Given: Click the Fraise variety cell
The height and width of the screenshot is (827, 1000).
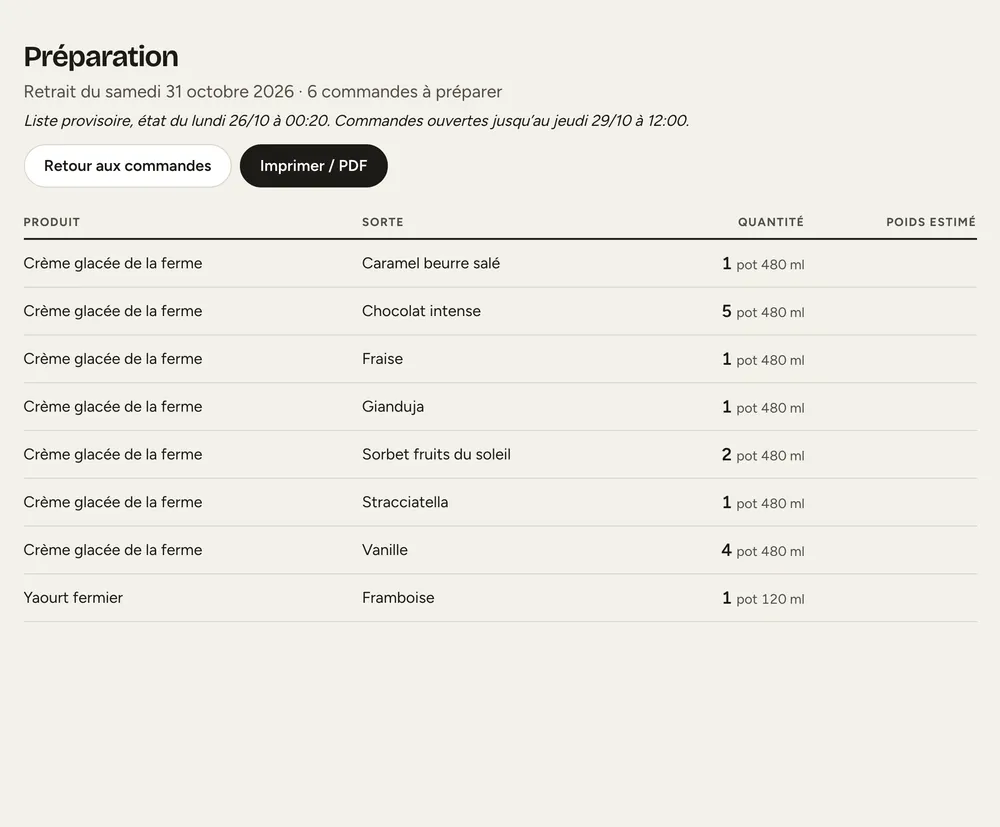Looking at the screenshot, I should tap(383, 359).
